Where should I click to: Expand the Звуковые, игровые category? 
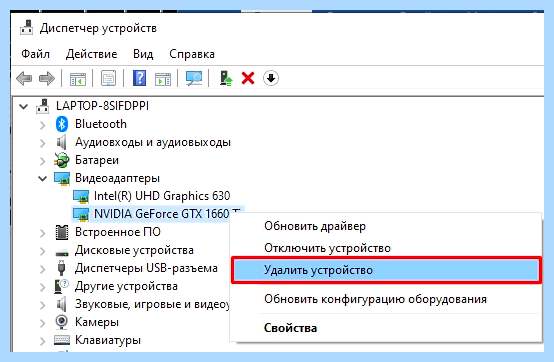click(42, 305)
